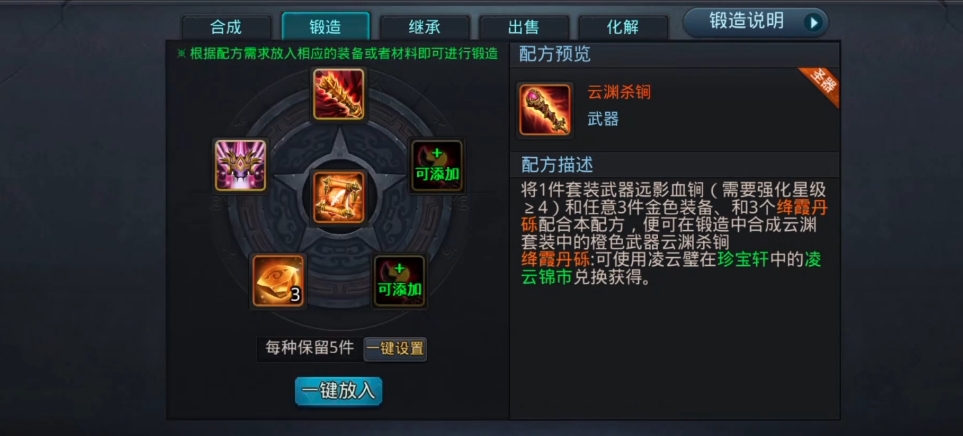Click the pink crown helmet equipment slot
Screen dimensions: 963x436
(x=241, y=165)
